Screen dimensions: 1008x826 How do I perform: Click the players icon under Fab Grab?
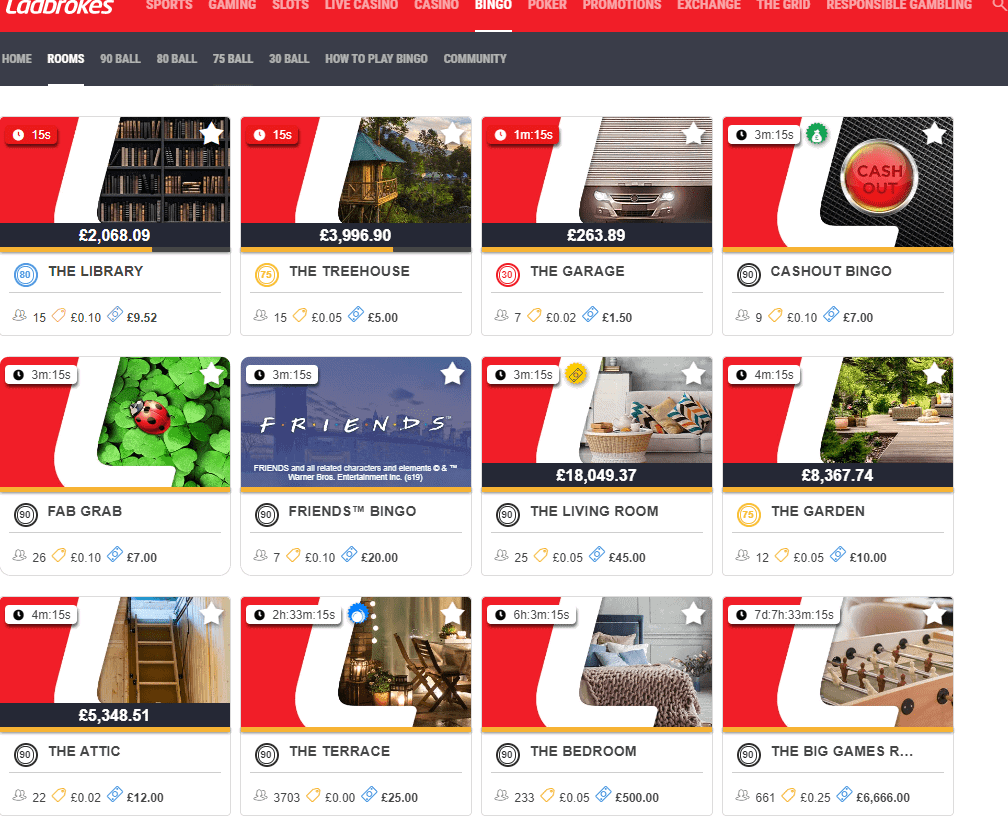(20, 555)
